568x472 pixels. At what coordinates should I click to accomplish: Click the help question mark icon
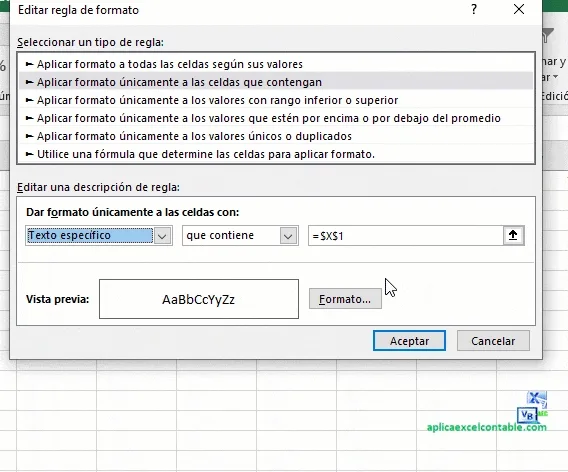point(474,9)
